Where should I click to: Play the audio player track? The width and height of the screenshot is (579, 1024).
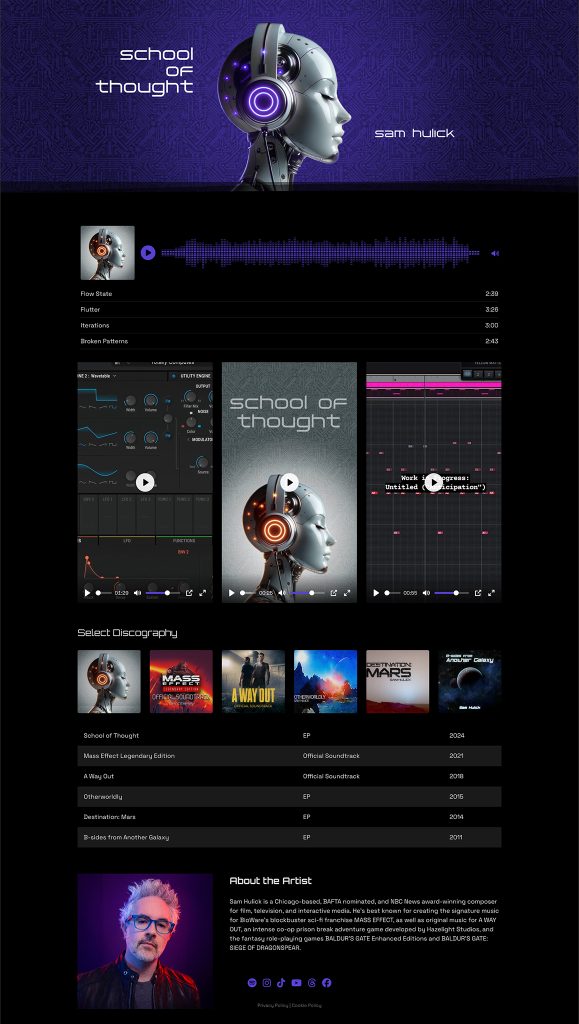coord(148,253)
